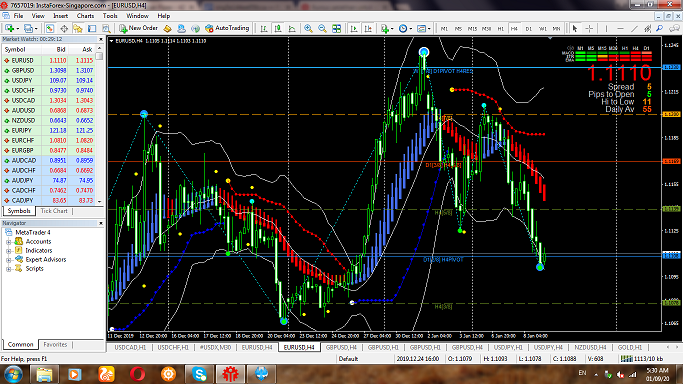This screenshot has width=683, height=384.
Task: Toggle chart auto scroll
Action: click(354, 28)
